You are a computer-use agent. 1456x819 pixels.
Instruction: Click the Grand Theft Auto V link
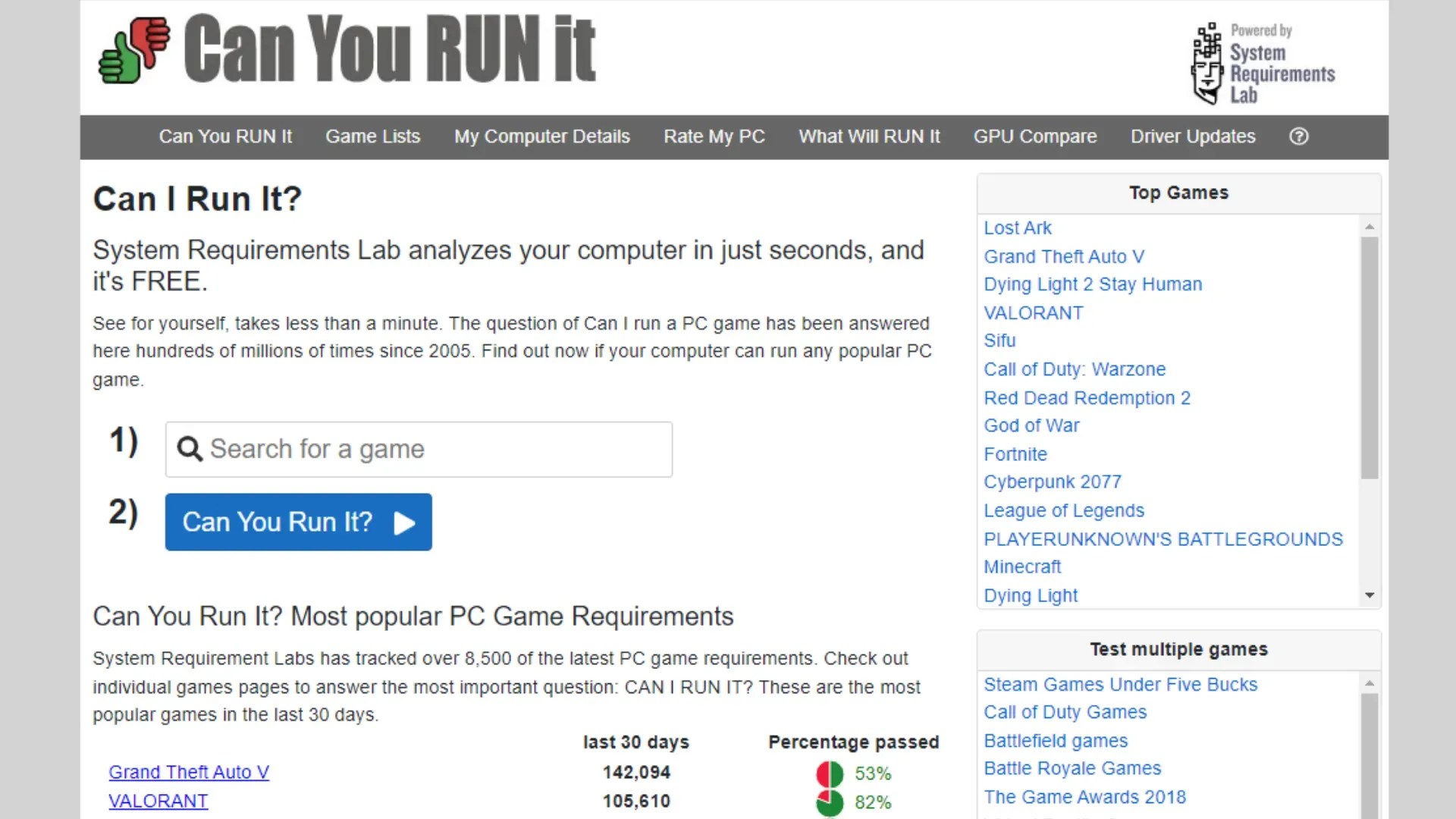coord(189,772)
